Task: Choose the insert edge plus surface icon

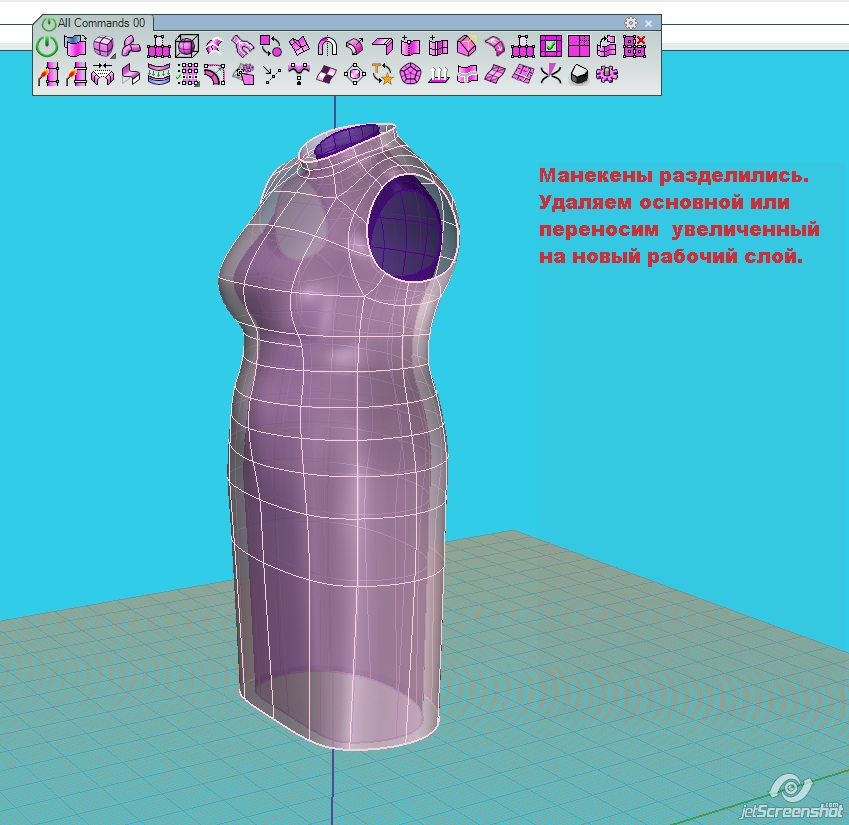Action: (x=410, y=46)
